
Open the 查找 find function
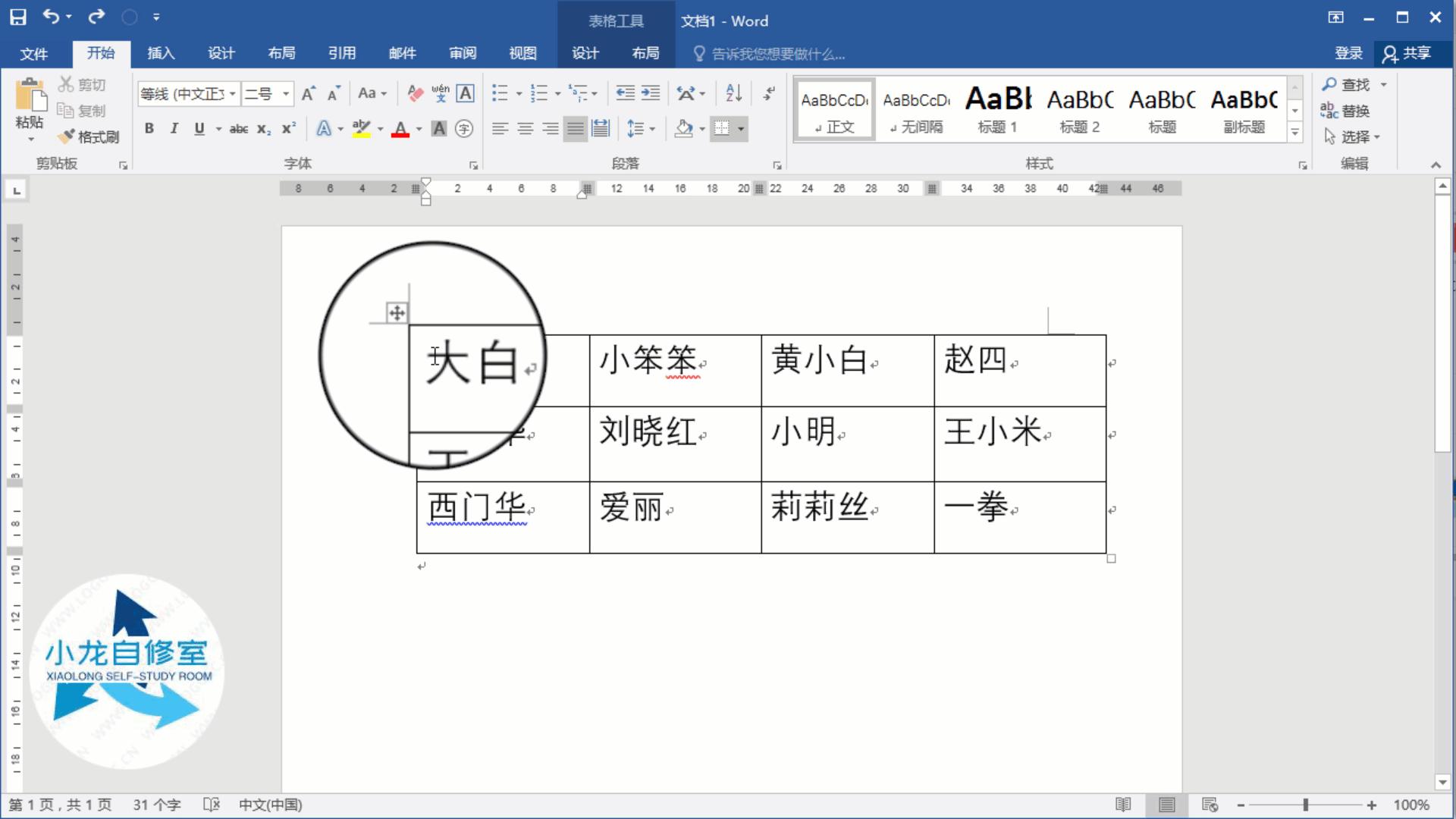click(x=1354, y=85)
